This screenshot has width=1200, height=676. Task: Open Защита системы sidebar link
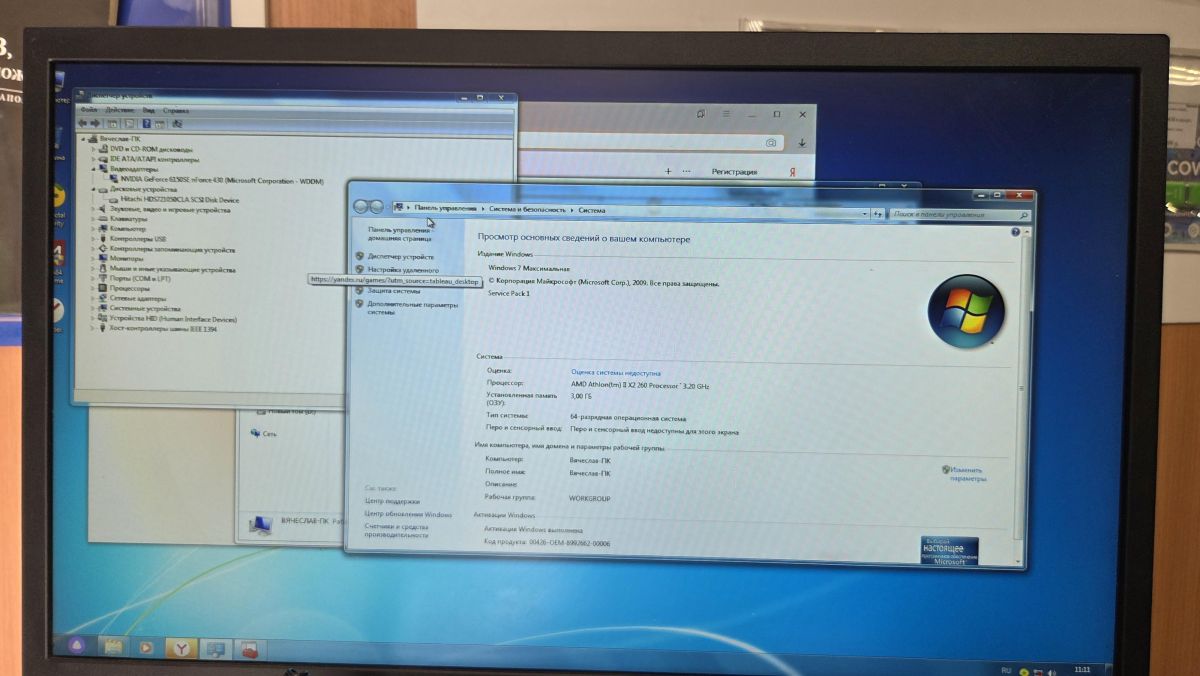coord(393,291)
